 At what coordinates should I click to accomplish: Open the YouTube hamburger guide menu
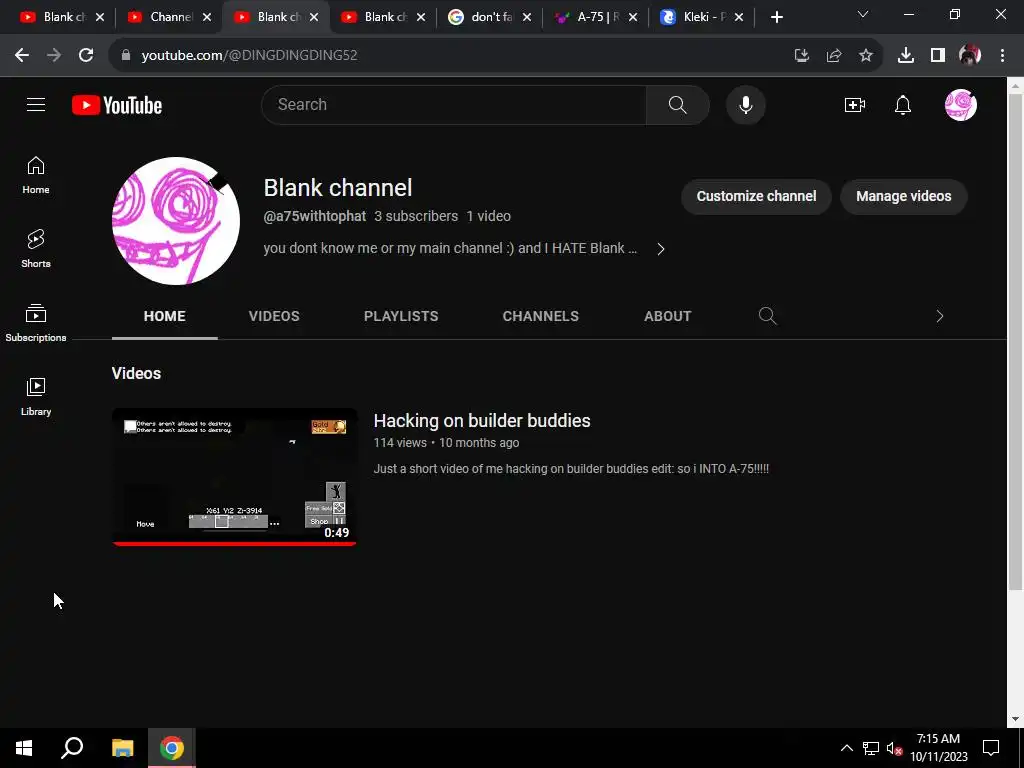(36, 104)
